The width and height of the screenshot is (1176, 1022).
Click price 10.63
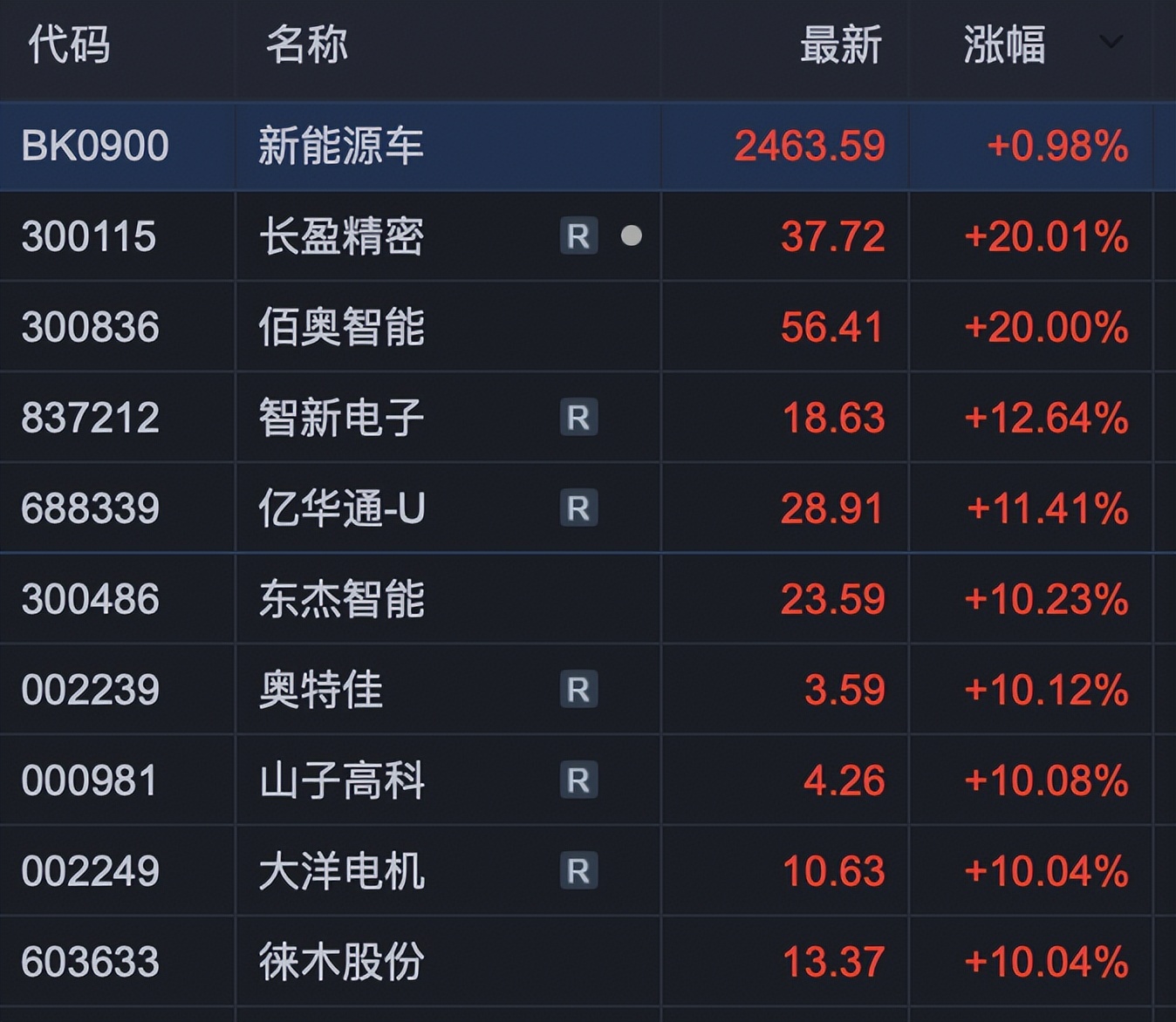tap(834, 871)
